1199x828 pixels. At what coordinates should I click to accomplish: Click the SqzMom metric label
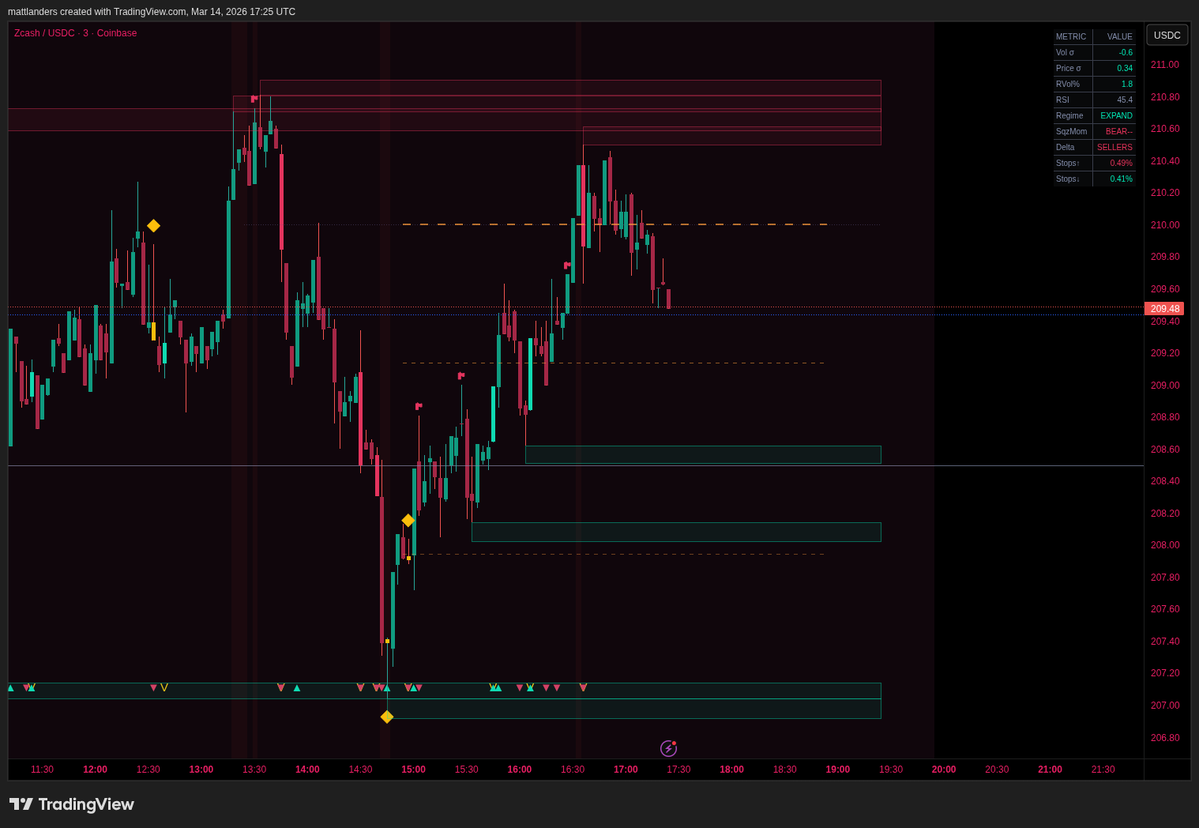click(1071, 132)
